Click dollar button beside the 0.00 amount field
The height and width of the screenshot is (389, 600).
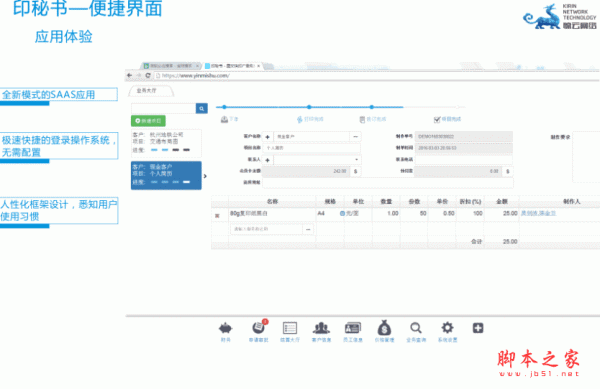pos(508,171)
